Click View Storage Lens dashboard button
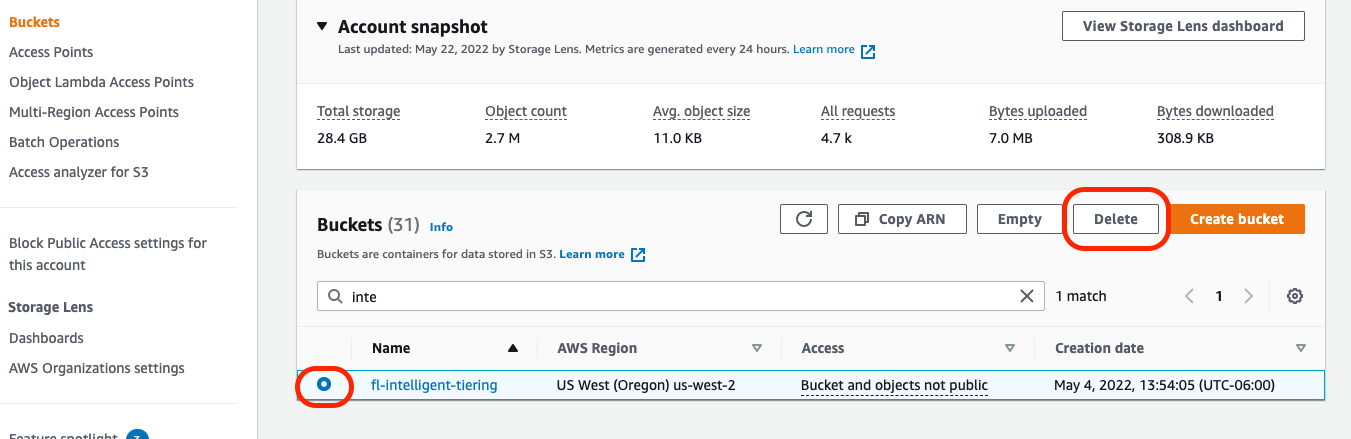 point(1183,26)
